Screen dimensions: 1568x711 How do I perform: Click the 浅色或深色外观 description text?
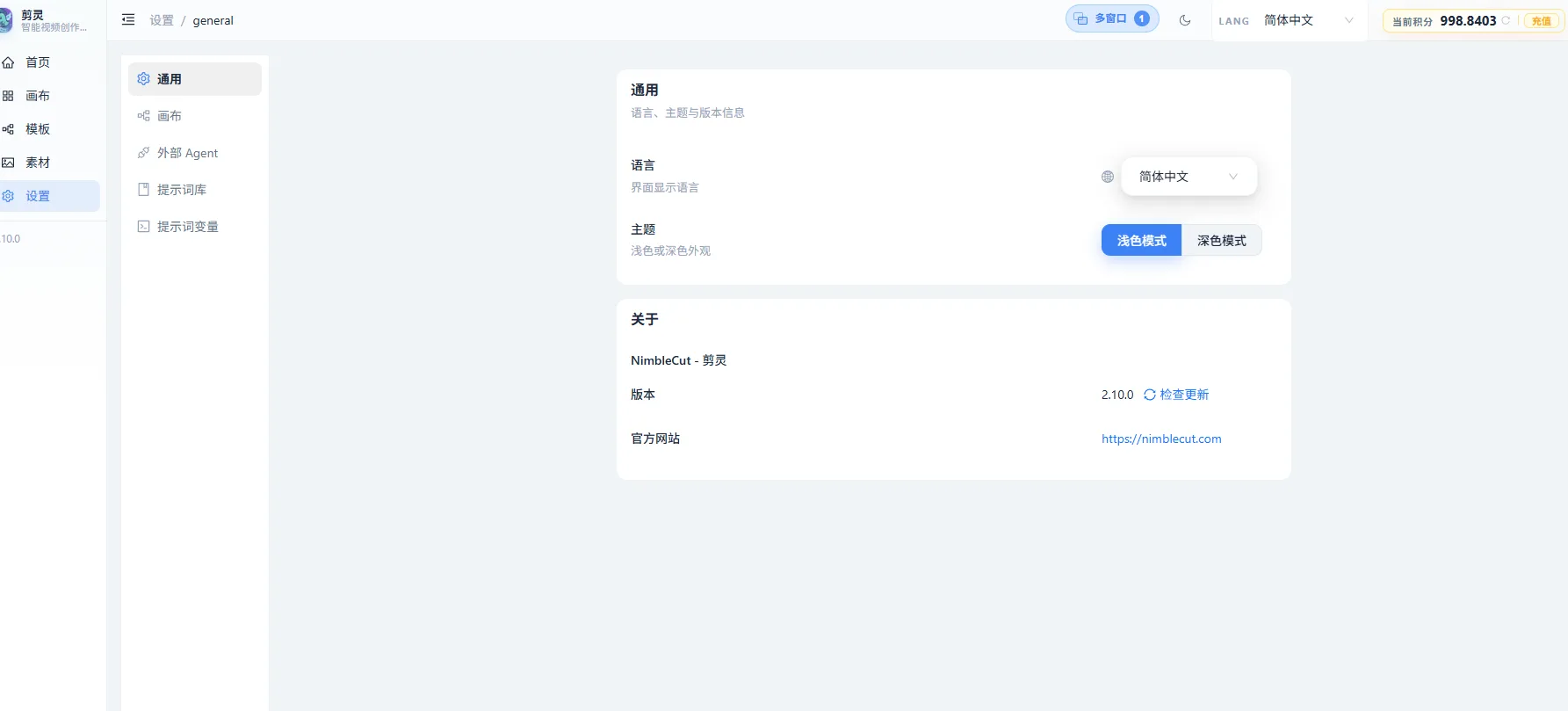(x=670, y=250)
